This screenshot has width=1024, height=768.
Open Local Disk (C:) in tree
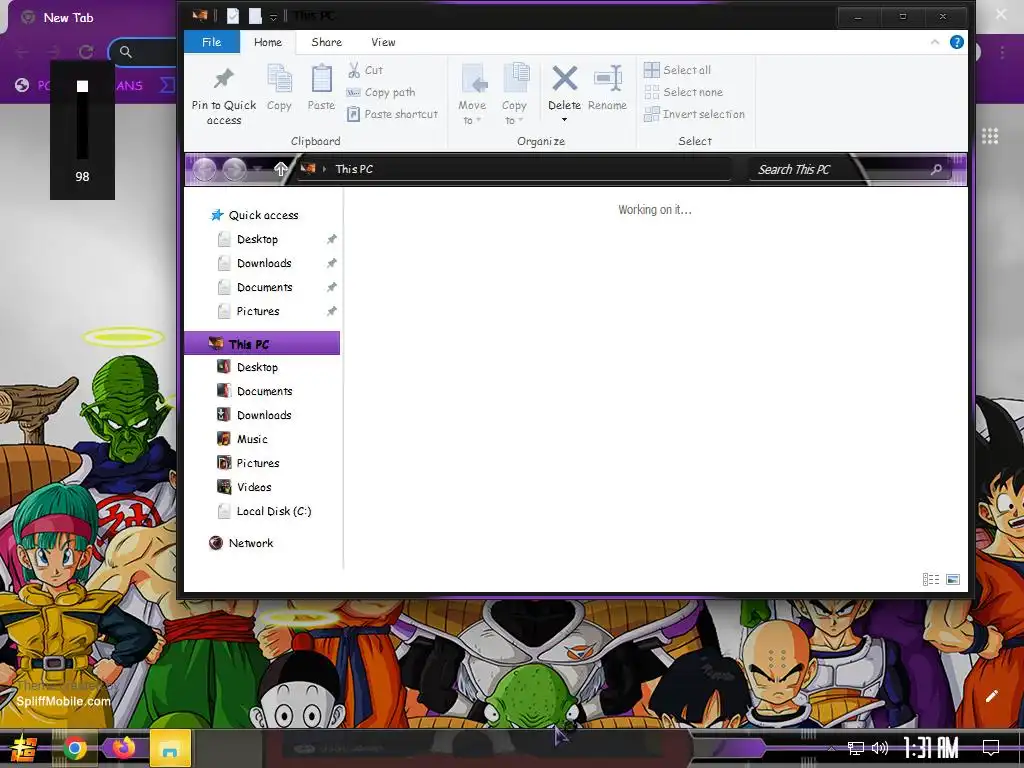pyautogui.click(x=274, y=511)
